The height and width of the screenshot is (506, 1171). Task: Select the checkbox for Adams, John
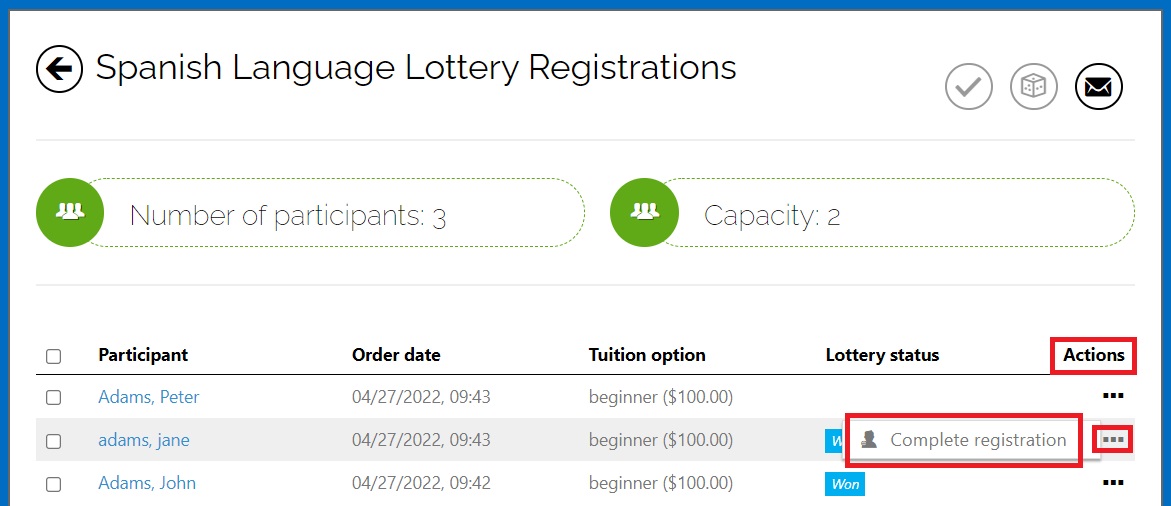click(54, 484)
